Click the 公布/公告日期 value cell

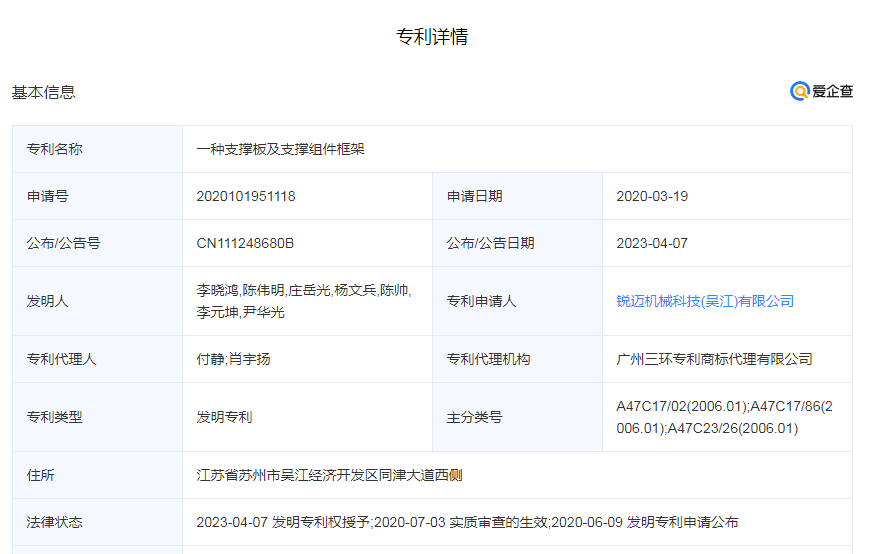point(652,243)
